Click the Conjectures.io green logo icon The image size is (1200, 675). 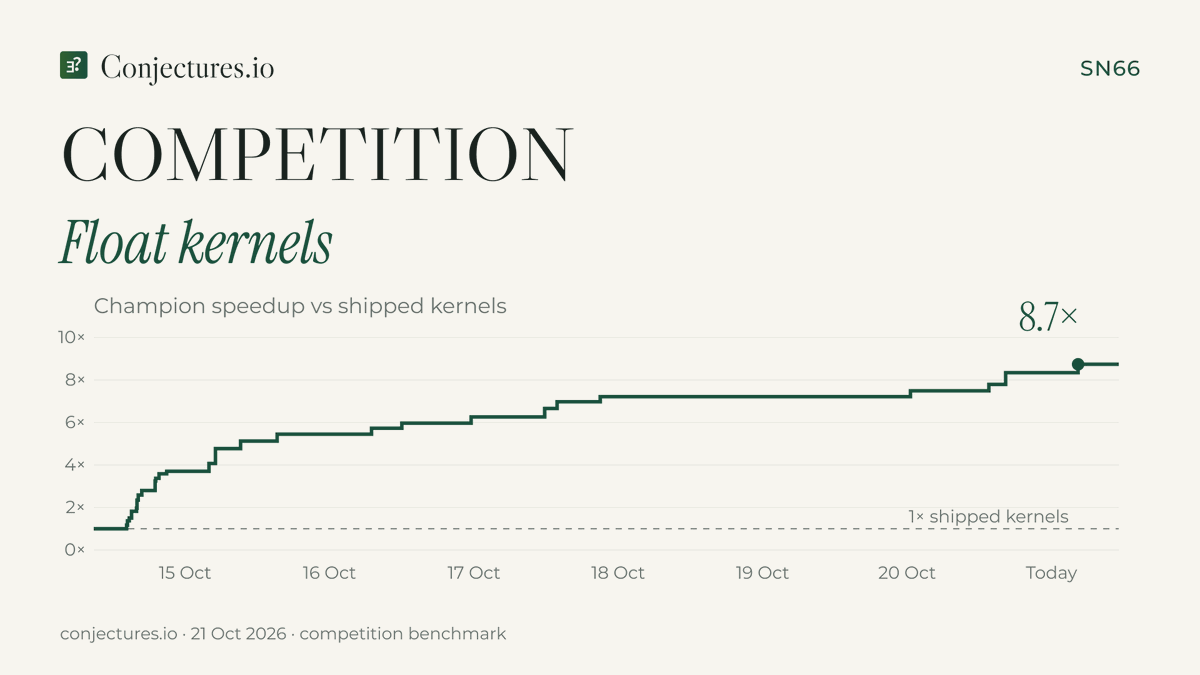74,66
